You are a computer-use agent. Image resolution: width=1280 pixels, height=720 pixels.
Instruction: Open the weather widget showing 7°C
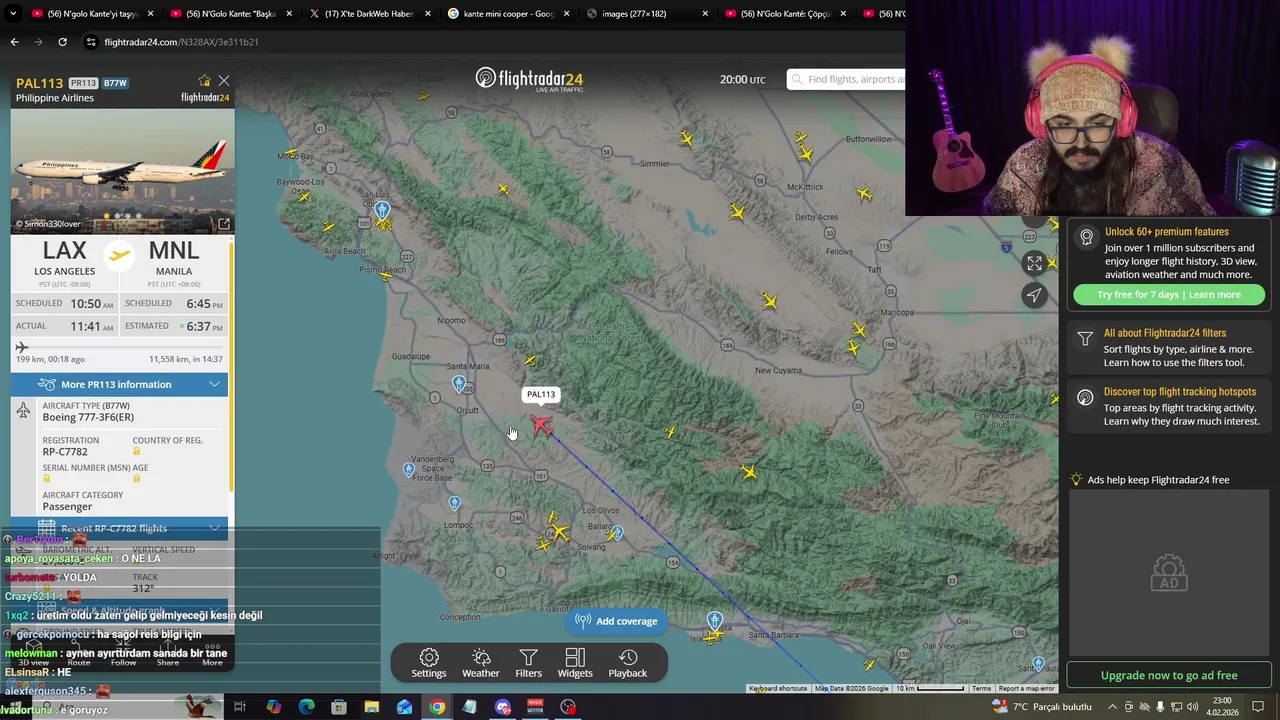point(1042,707)
